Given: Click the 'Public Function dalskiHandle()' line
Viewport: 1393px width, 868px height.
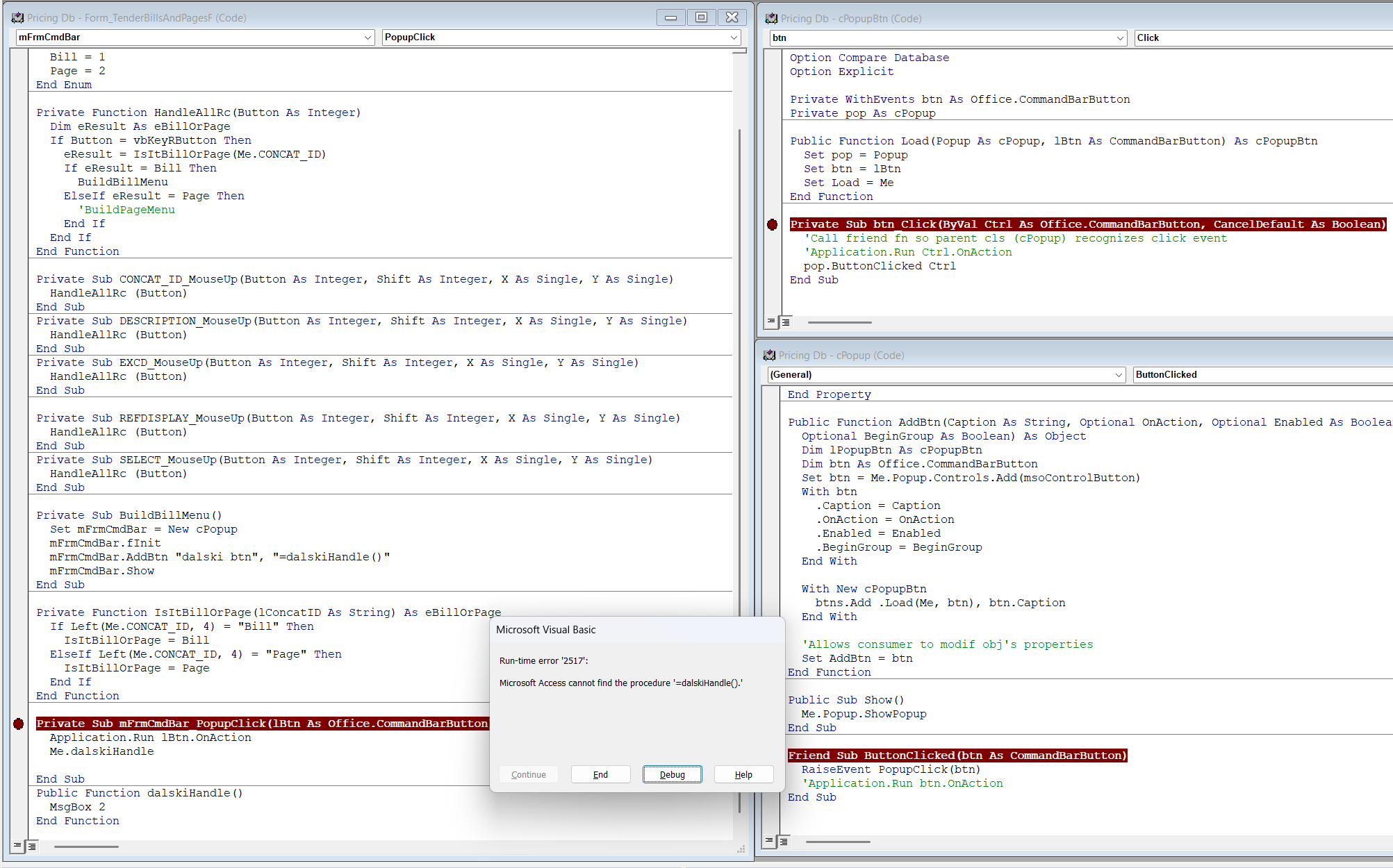Looking at the screenshot, I should coord(140,793).
